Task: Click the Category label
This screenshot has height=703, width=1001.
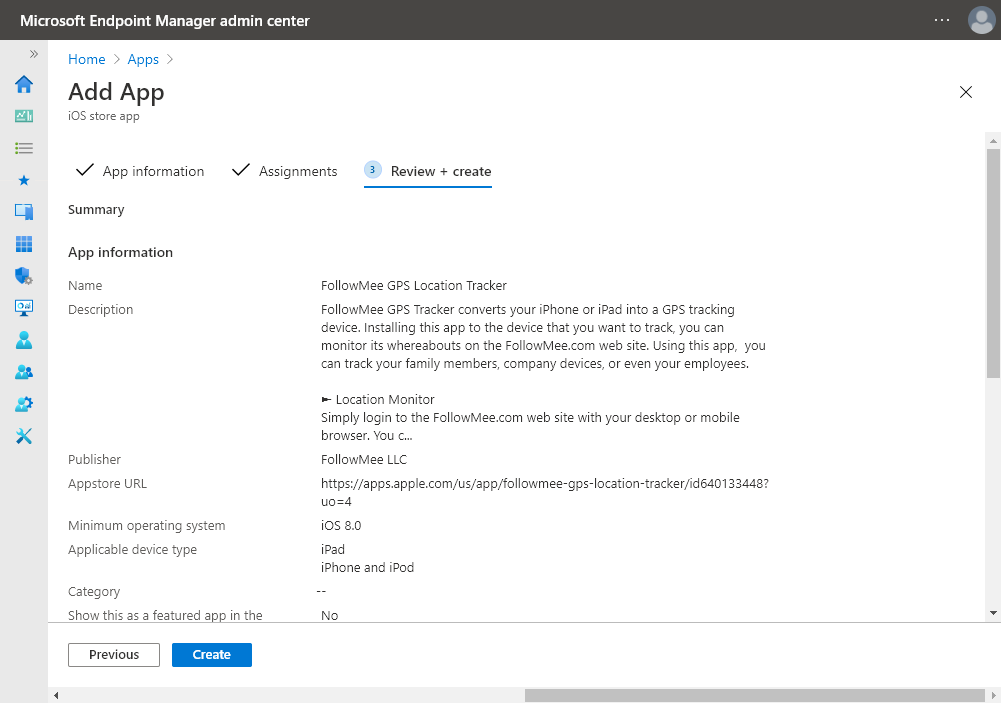Action: [x=94, y=591]
